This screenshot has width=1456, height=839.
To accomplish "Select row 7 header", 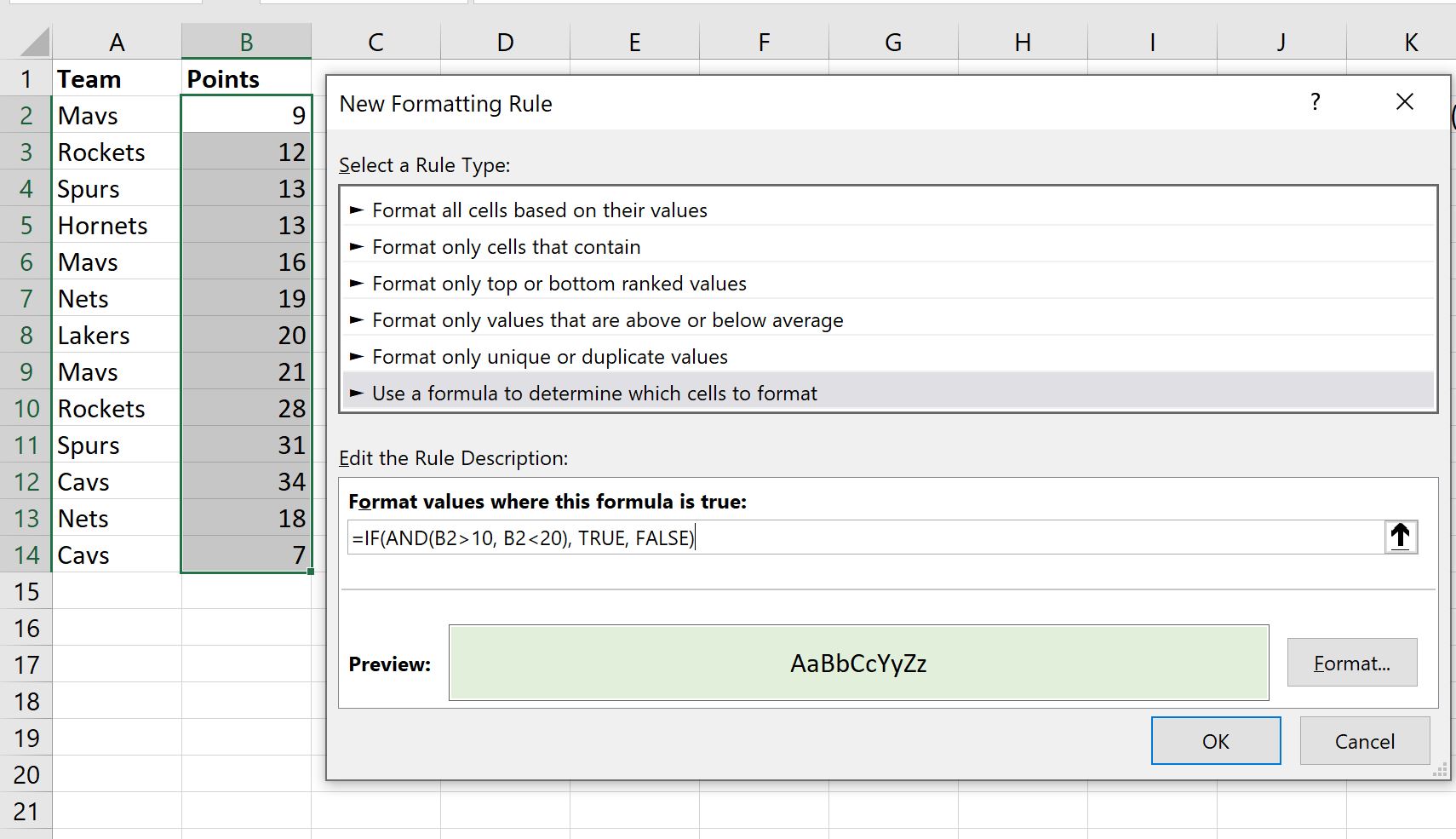I will [x=26, y=298].
